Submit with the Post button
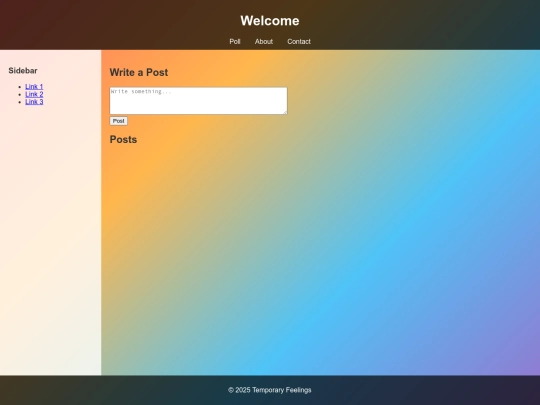 coord(118,121)
